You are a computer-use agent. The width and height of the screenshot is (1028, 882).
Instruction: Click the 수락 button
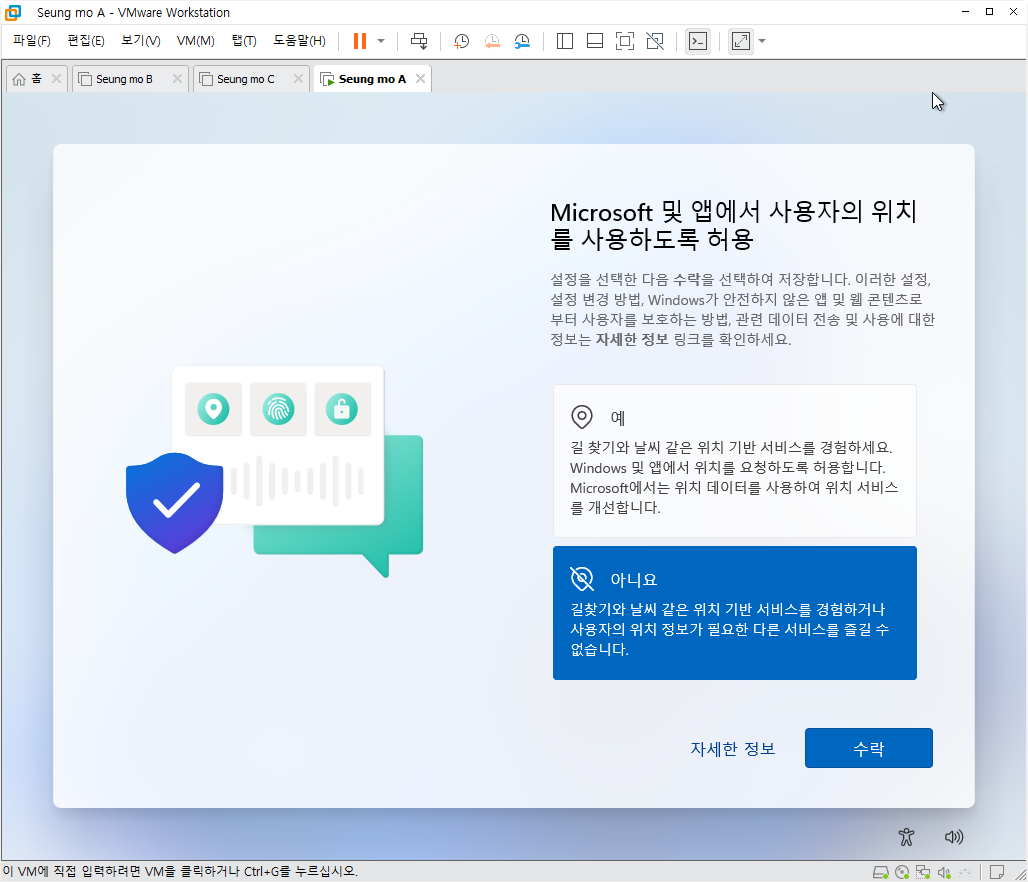click(869, 748)
